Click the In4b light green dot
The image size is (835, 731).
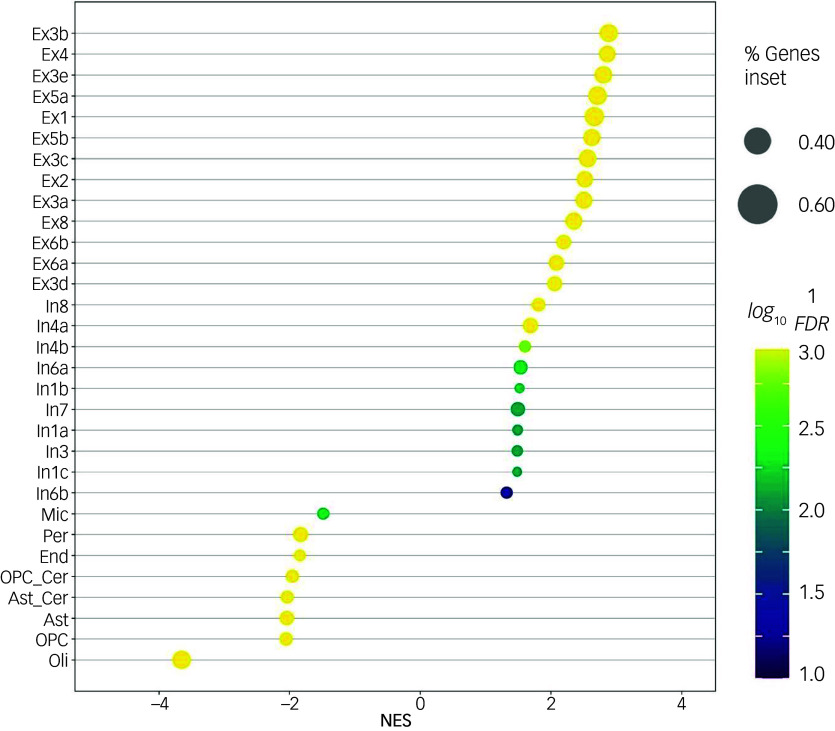525,347
